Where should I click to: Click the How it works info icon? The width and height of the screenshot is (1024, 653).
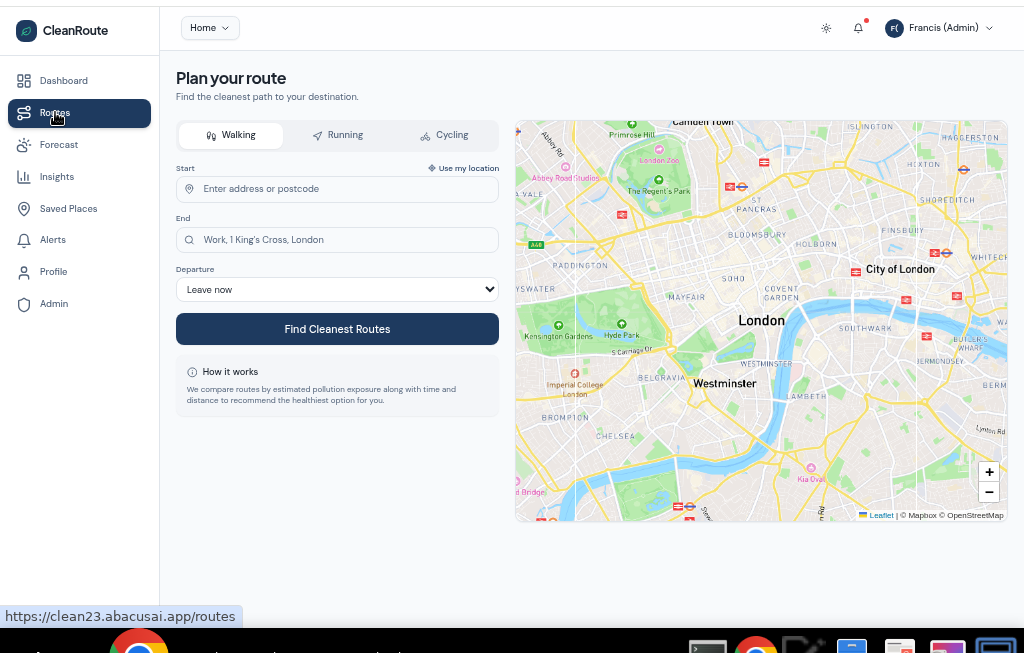[192, 372]
